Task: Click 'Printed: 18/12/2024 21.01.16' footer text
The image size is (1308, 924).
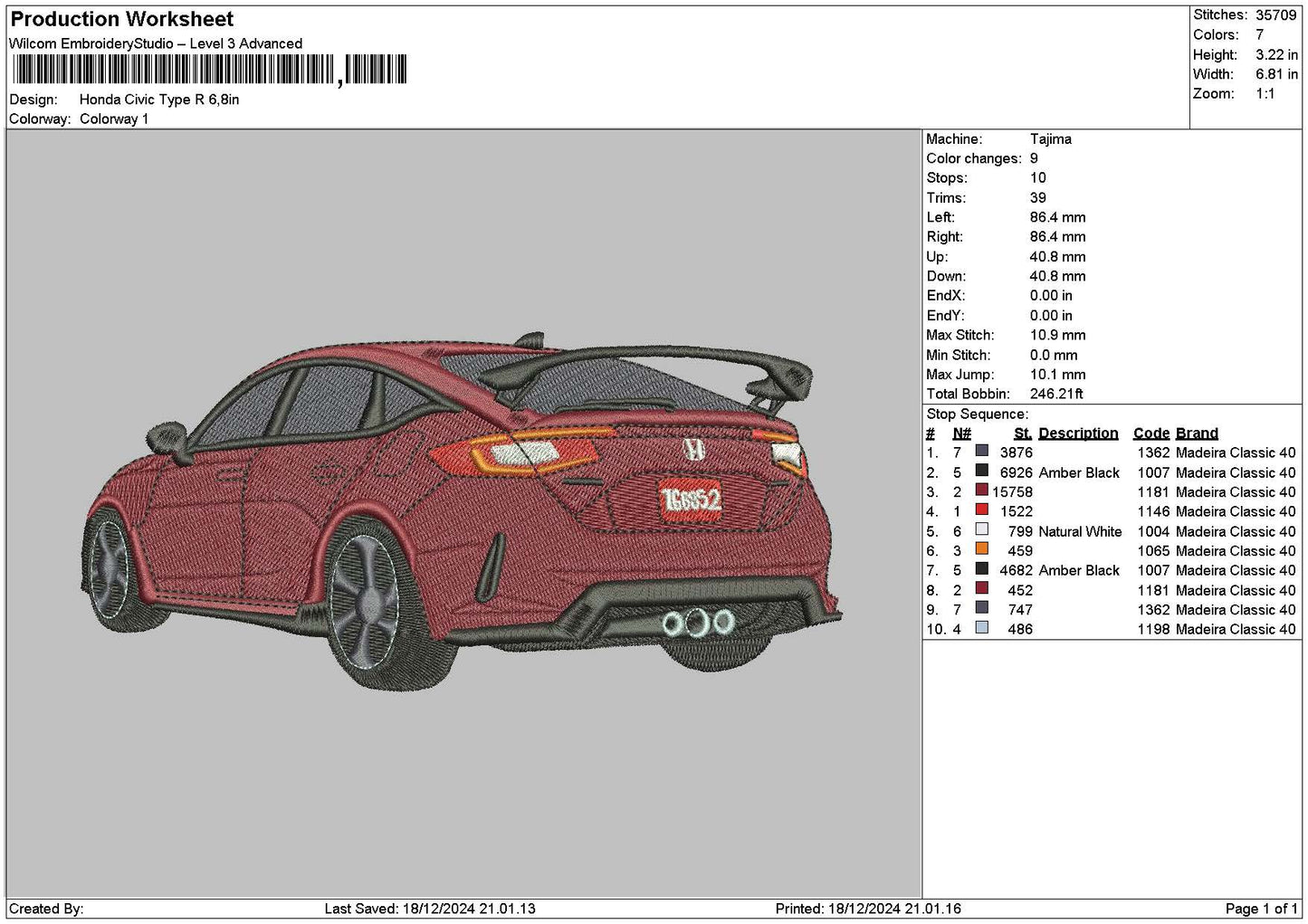Action: [868, 909]
